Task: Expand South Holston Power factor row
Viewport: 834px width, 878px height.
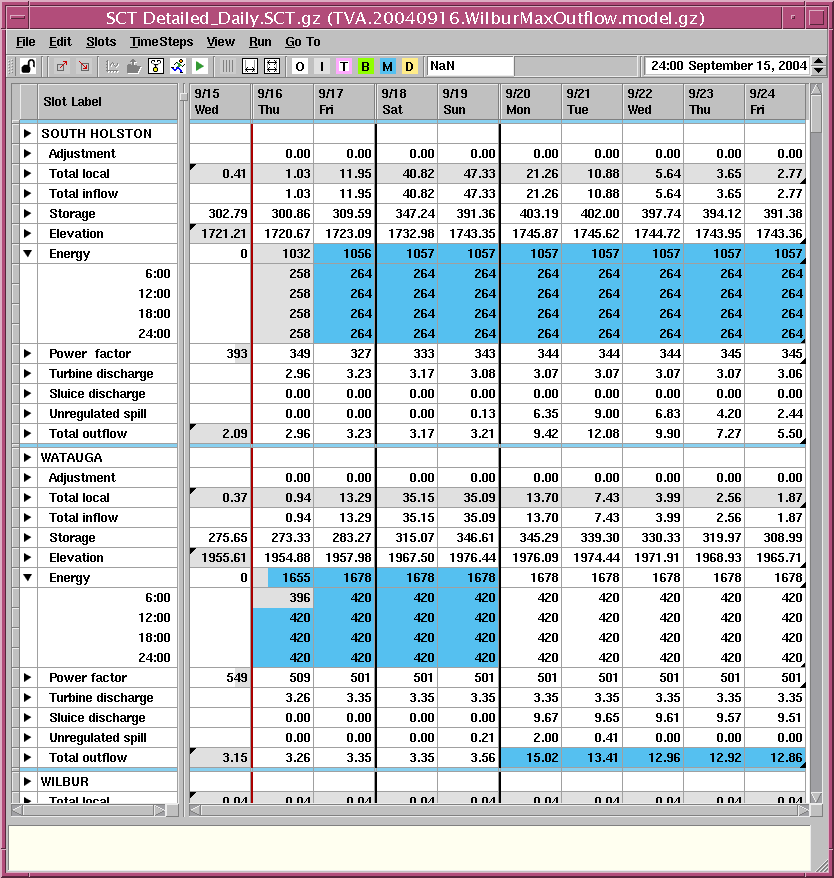Action: [x=27, y=354]
